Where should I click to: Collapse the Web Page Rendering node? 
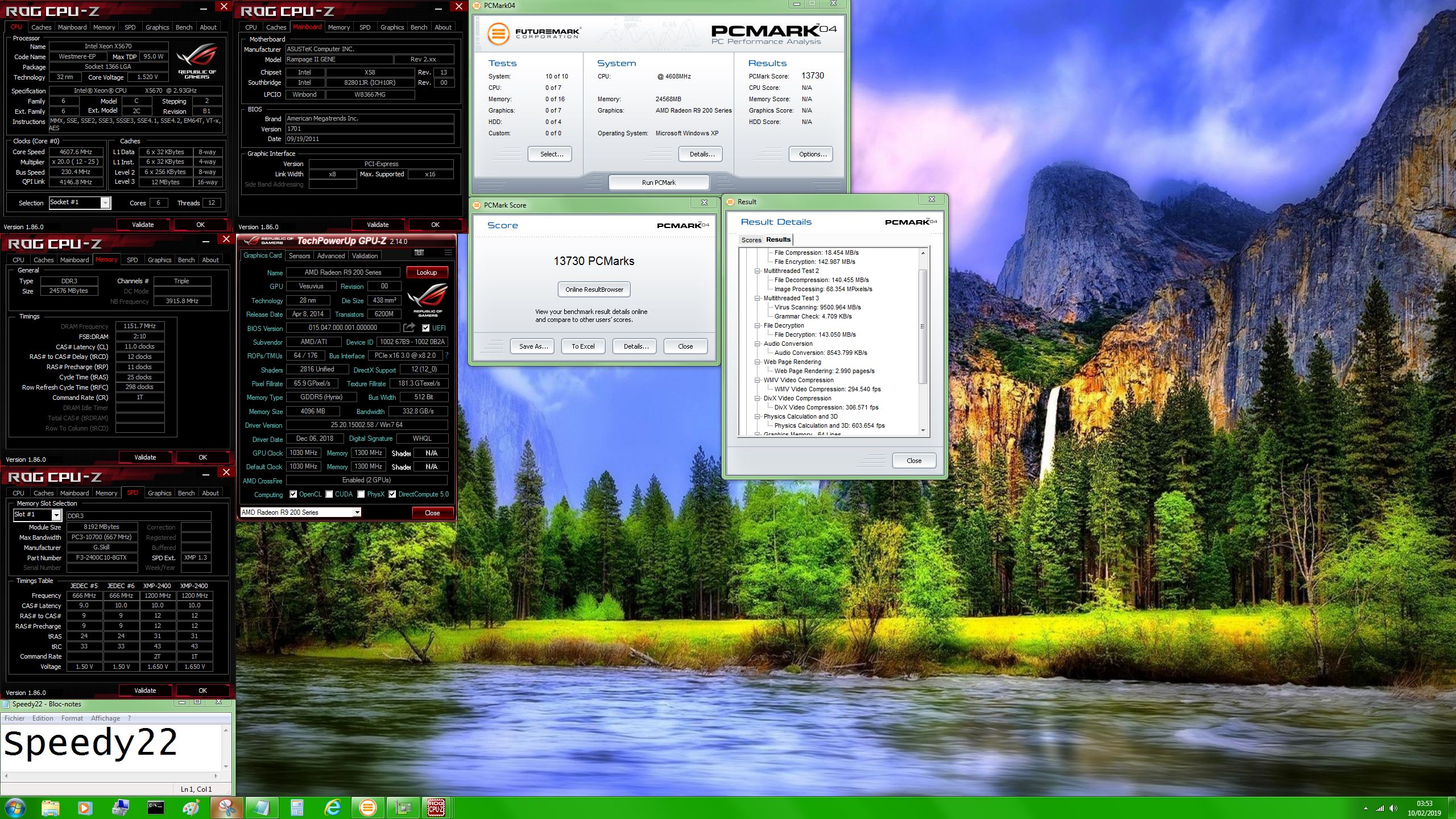758,362
